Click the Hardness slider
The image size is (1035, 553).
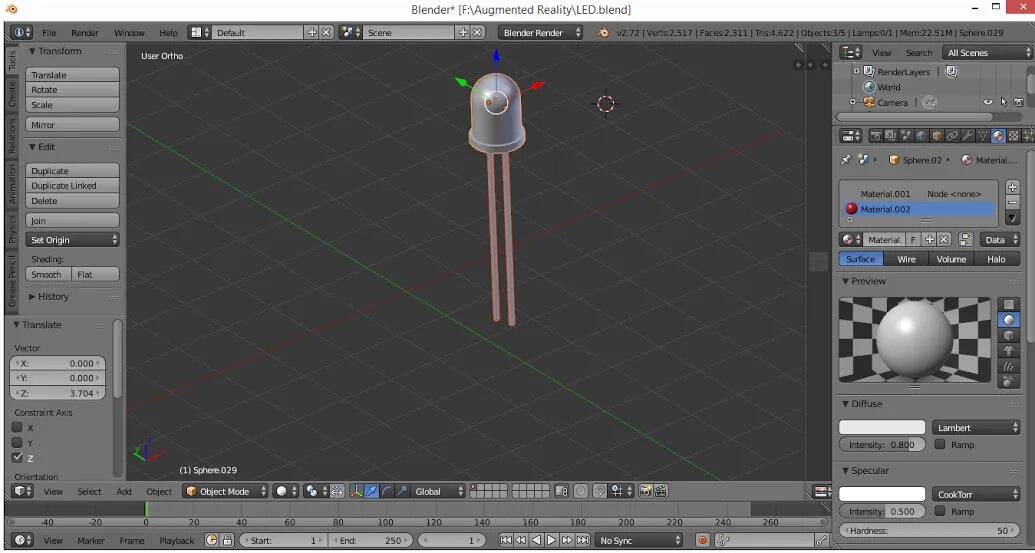tap(929, 530)
